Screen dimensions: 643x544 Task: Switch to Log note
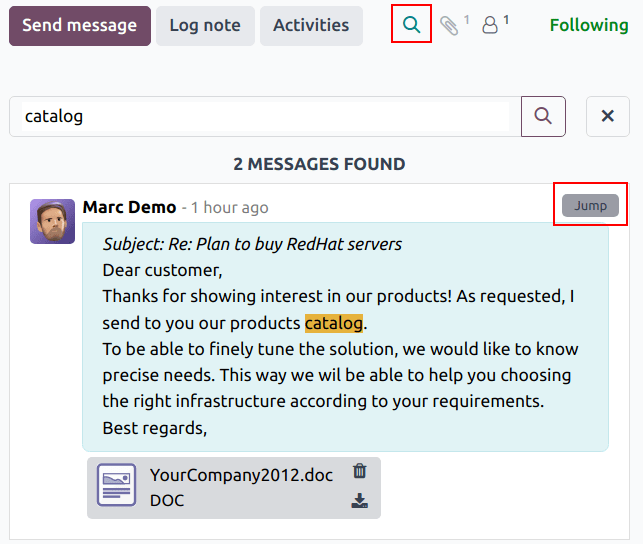(x=205, y=25)
